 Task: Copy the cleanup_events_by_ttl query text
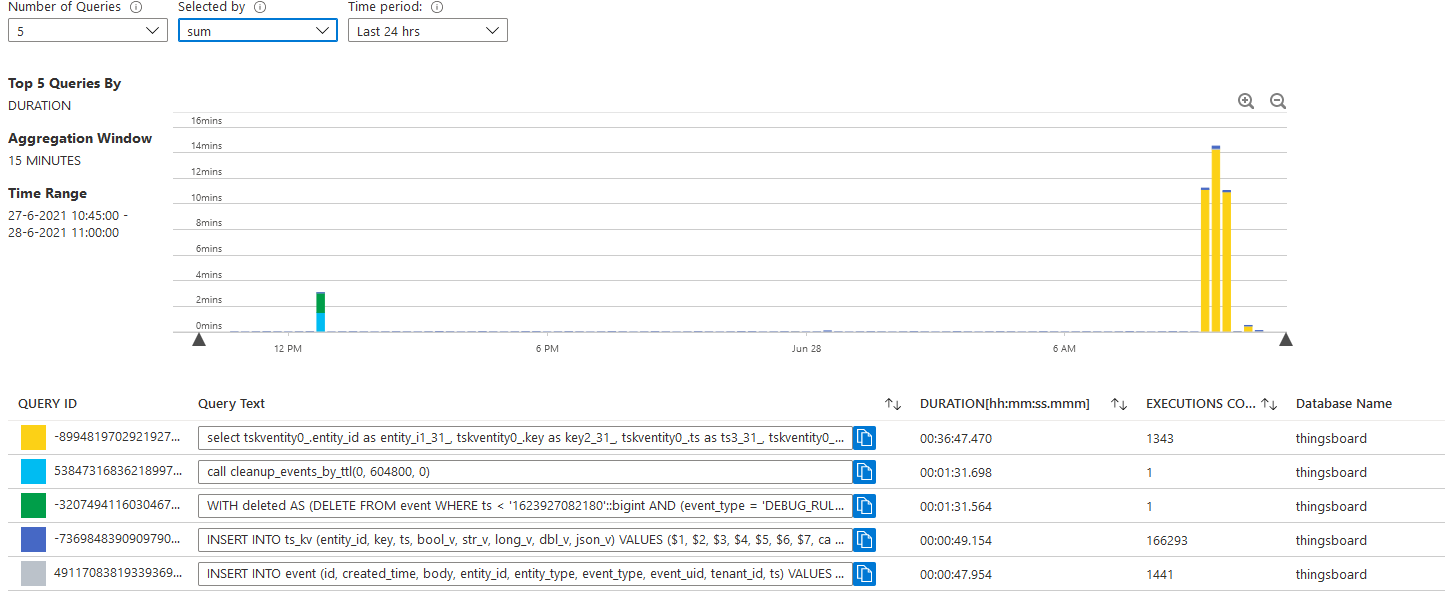tap(864, 472)
